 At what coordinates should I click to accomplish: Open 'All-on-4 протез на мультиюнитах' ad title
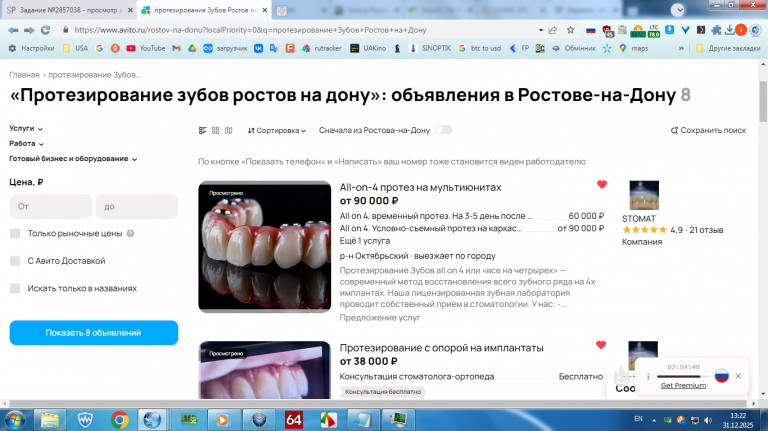(420, 187)
